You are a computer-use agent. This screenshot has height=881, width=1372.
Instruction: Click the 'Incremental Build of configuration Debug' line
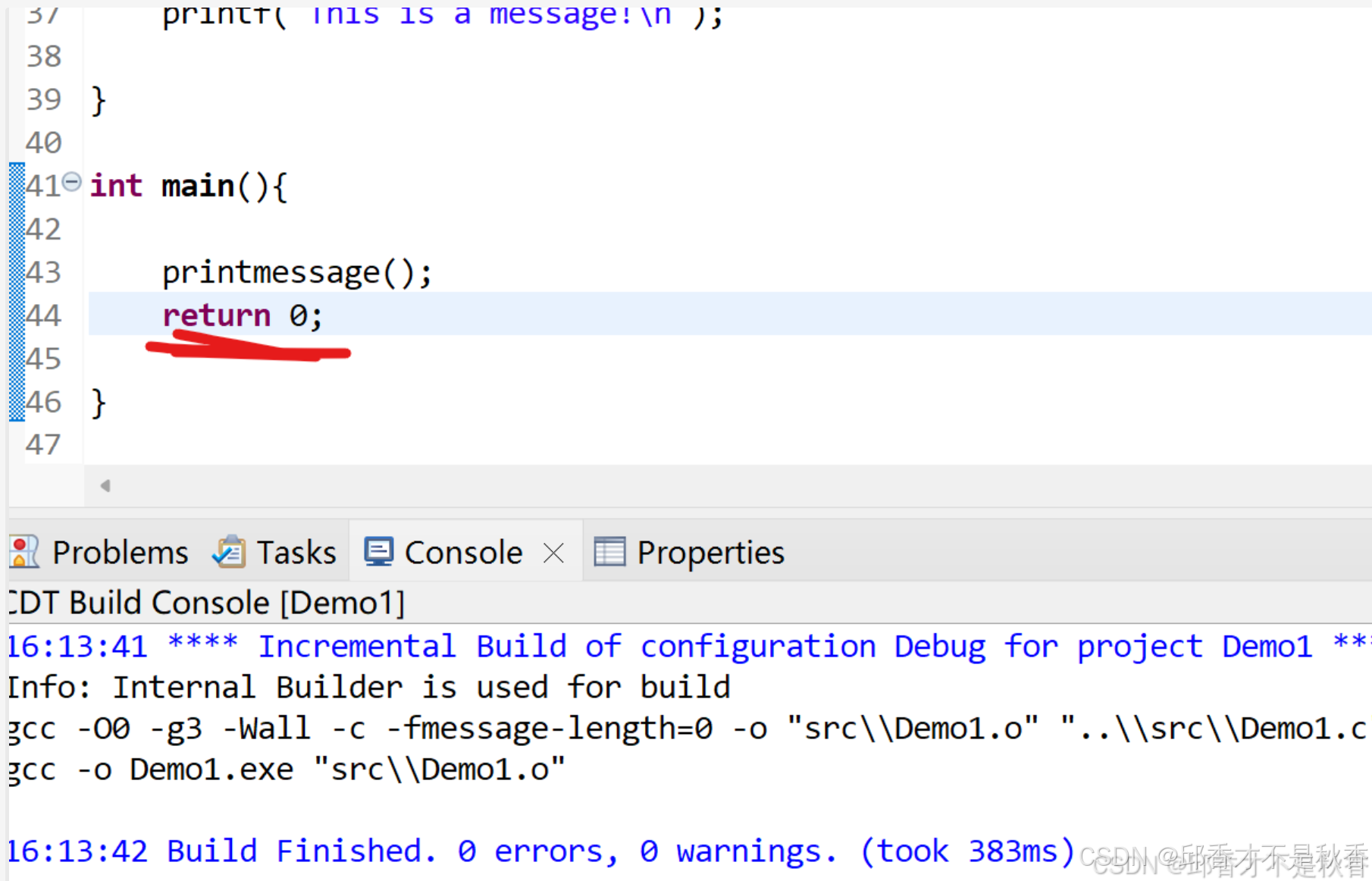[688, 647]
